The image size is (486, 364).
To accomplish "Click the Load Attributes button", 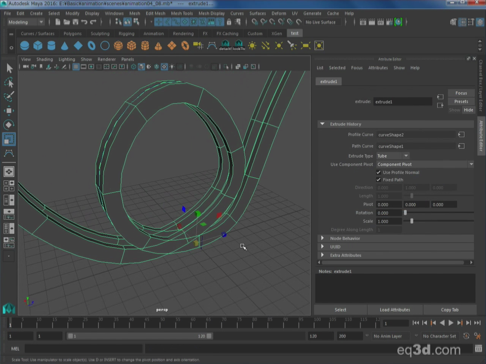I will click(x=395, y=310).
